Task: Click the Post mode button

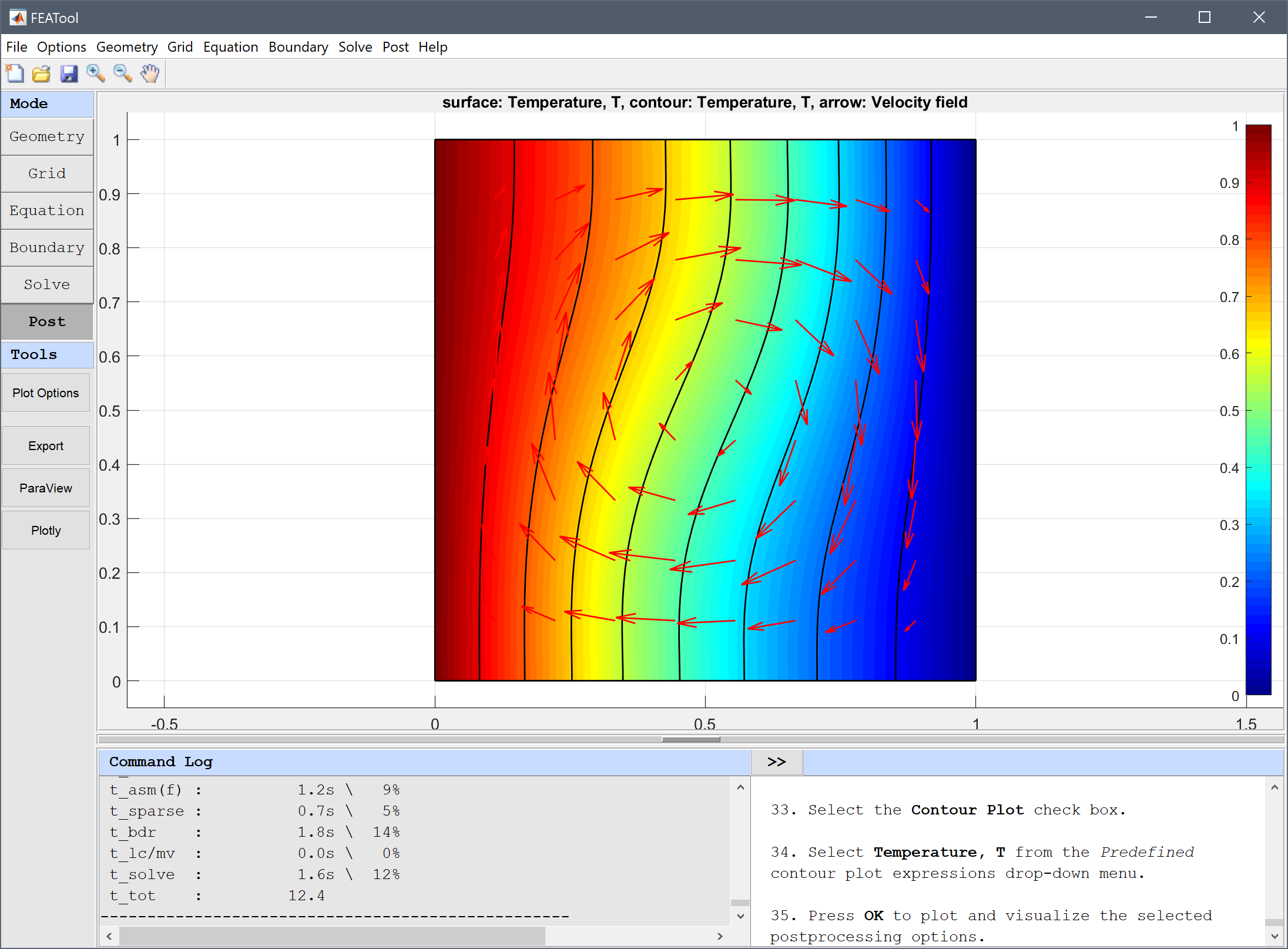Action: [47, 320]
